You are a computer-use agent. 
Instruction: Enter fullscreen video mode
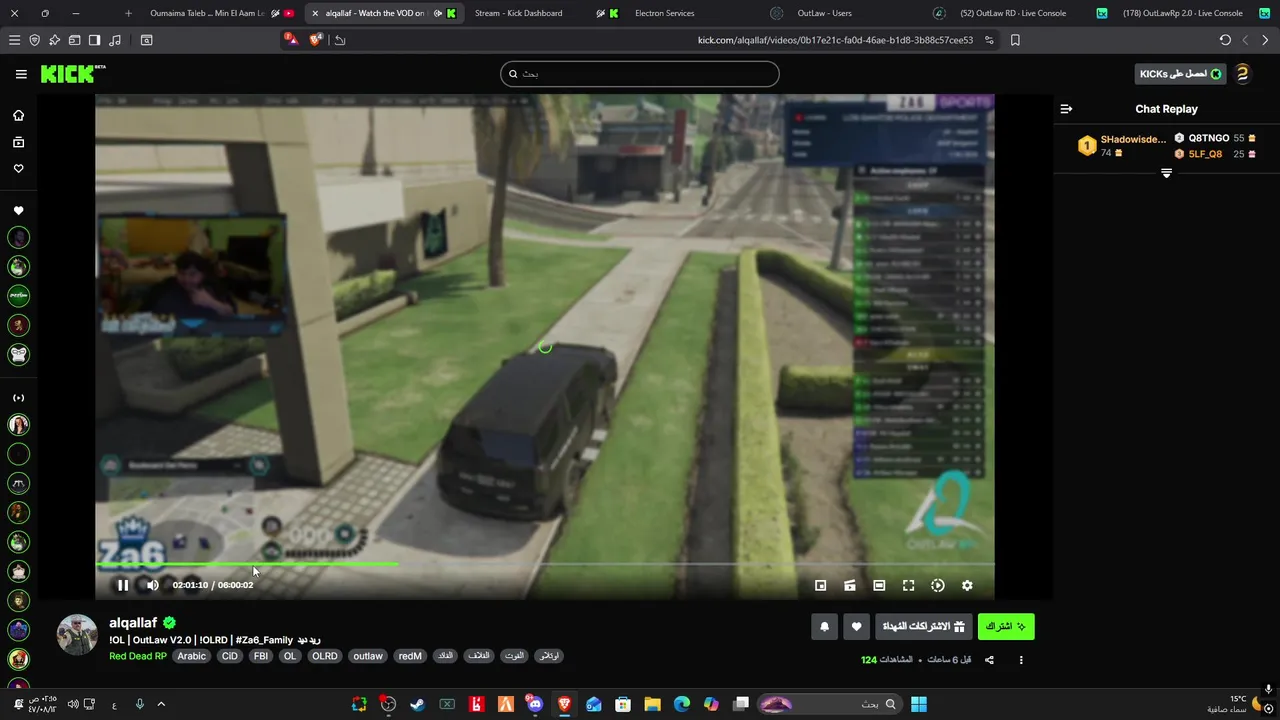click(x=908, y=585)
